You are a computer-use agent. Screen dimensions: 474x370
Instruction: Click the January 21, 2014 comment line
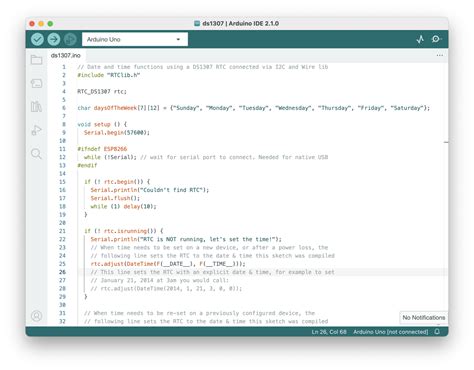(x=160, y=280)
